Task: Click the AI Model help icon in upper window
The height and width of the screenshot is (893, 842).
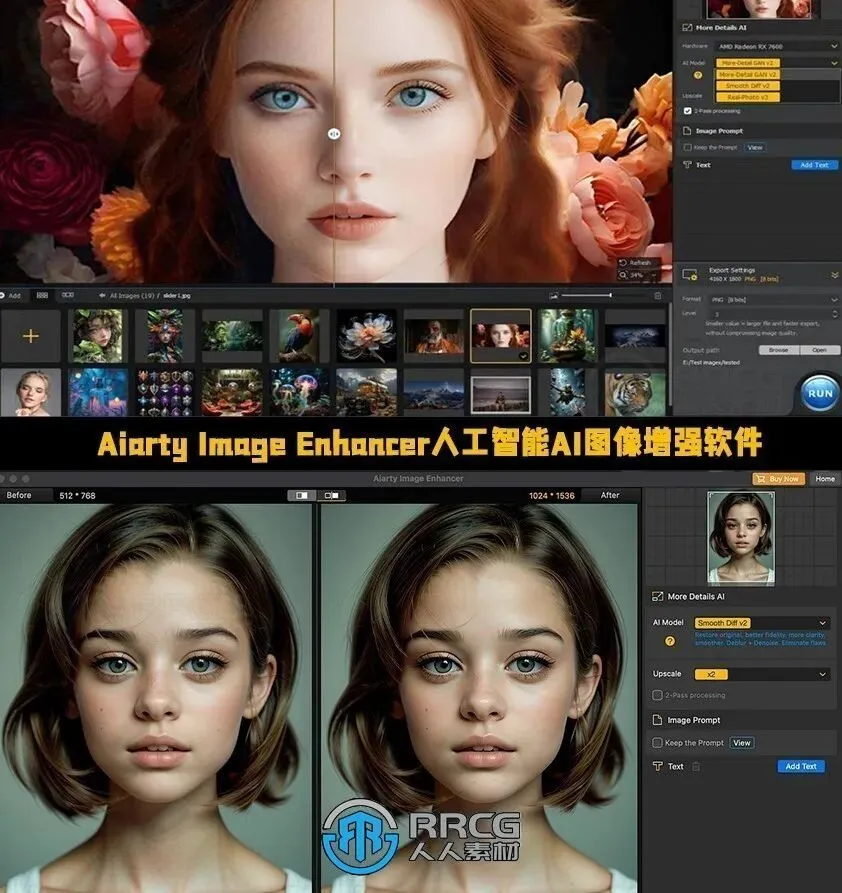Action: point(698,75)
